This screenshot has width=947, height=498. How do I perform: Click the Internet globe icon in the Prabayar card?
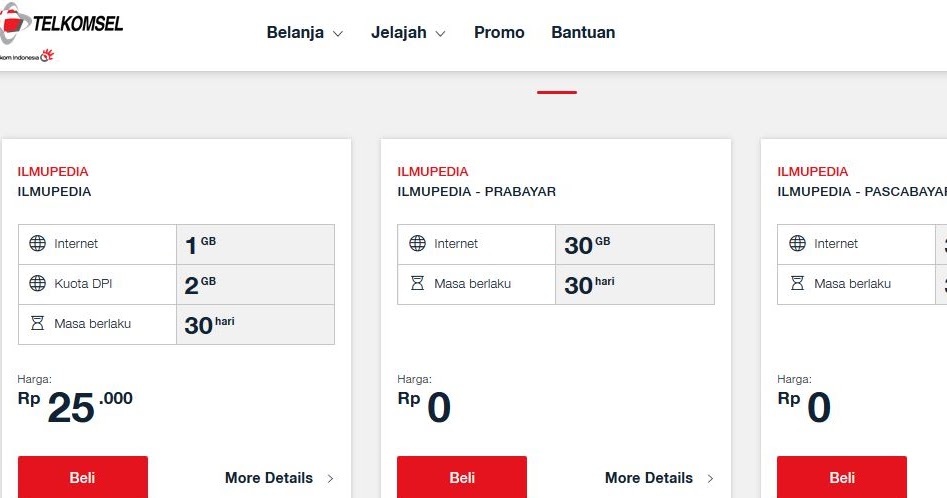[x=417, y=244]
